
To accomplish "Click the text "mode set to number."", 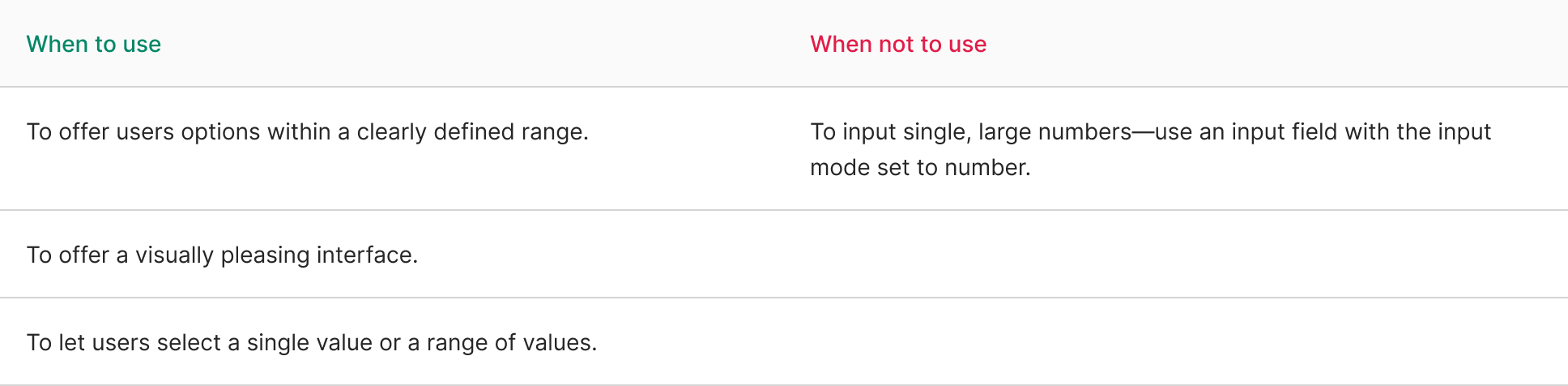I will click(x=920, y=167).
